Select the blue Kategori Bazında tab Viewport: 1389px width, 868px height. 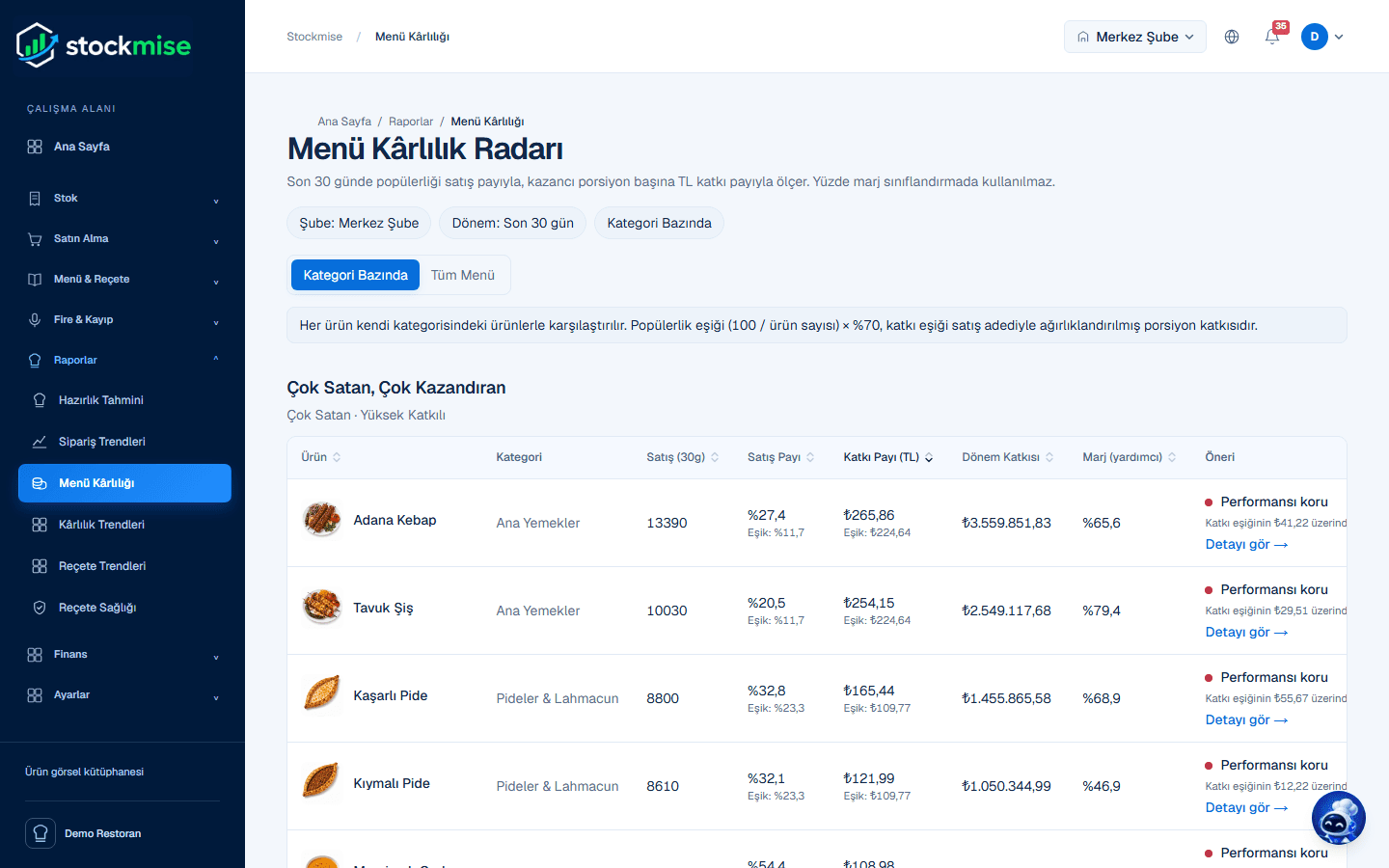(355, 275)
